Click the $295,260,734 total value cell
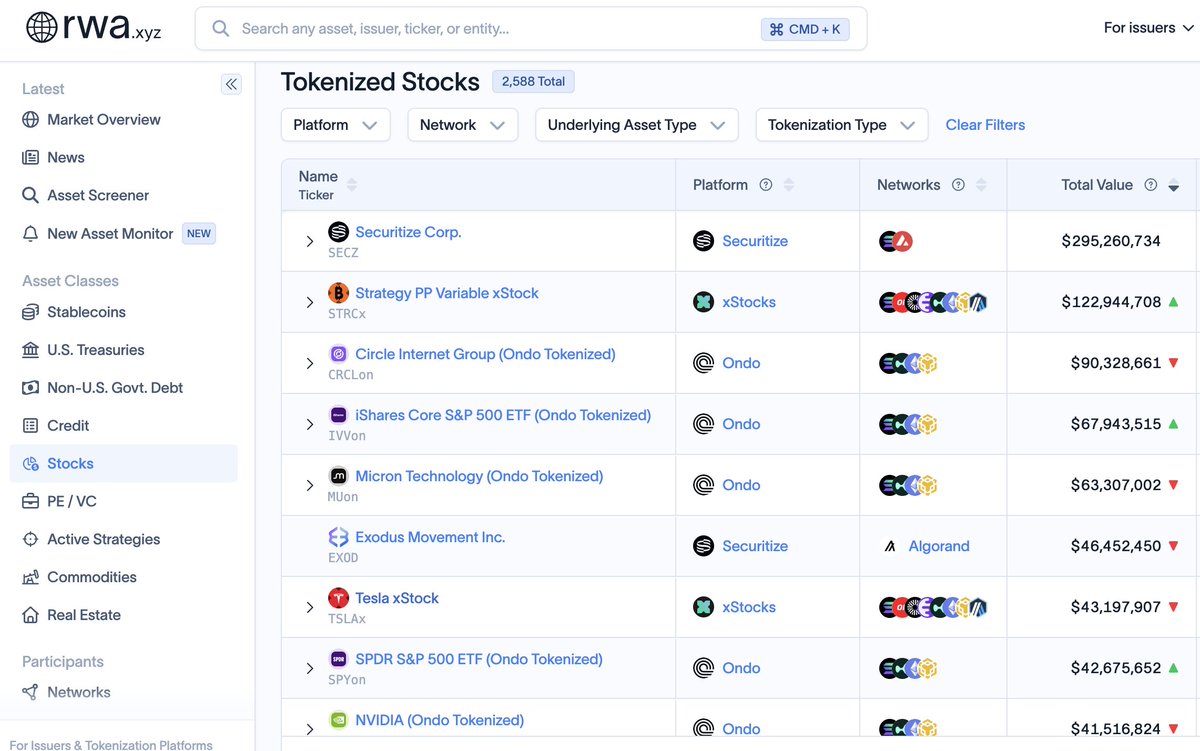 tap(1111, 241)
